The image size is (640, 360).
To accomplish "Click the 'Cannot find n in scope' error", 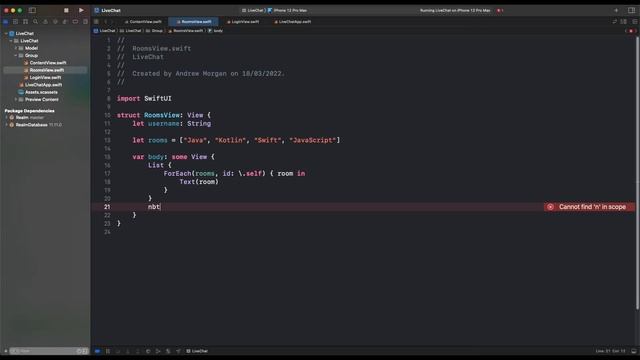I will tap(589, 207).
